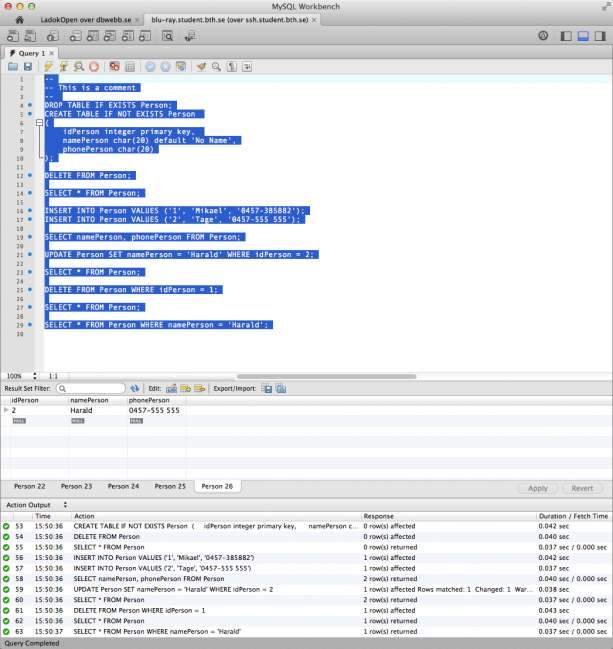The height and width of the screenshot is (649, 613).
Task: Open find panel magnifier icon
Action: point(216,67)
